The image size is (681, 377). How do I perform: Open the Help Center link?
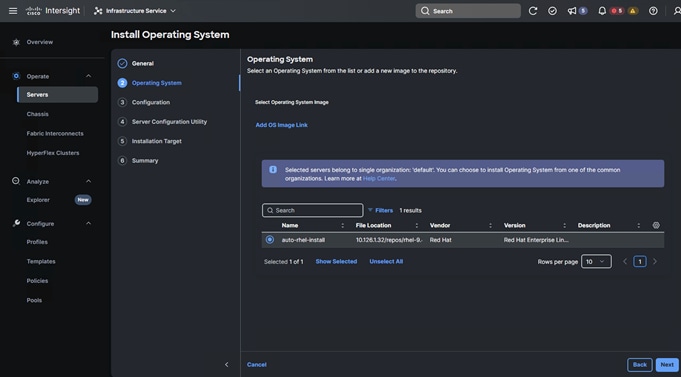(x=379, y=179)
